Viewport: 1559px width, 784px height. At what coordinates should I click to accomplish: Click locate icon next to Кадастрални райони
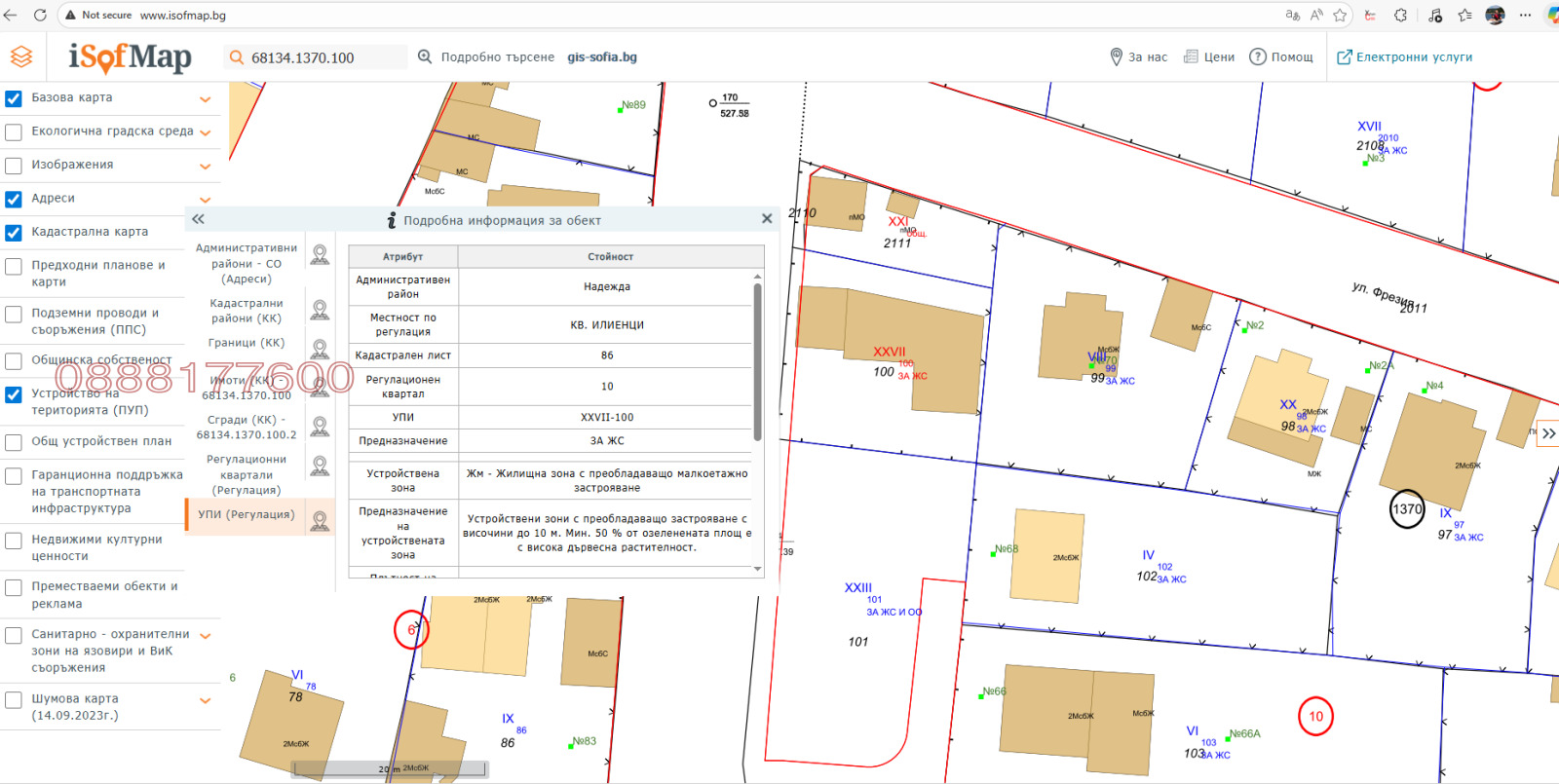click(x=320, y=311)
